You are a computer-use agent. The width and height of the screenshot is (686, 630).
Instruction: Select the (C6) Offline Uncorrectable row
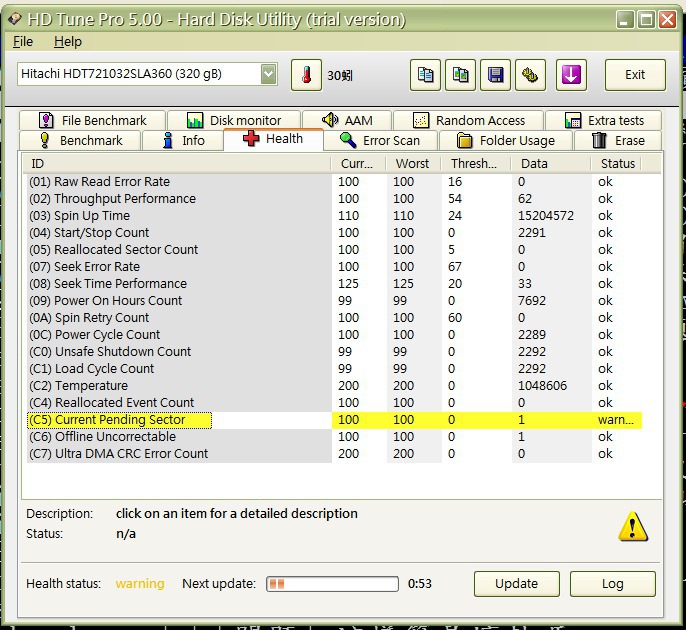click(334, 438)
